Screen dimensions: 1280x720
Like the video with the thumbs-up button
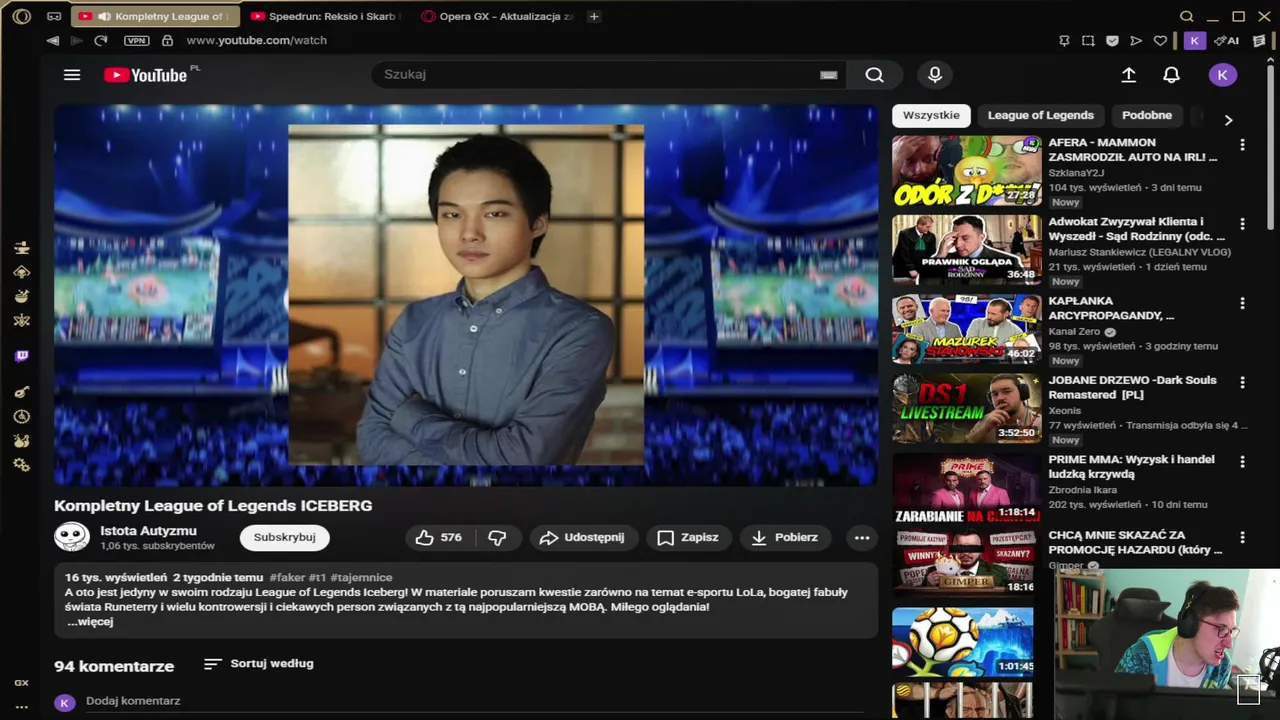tap(438, 537)
